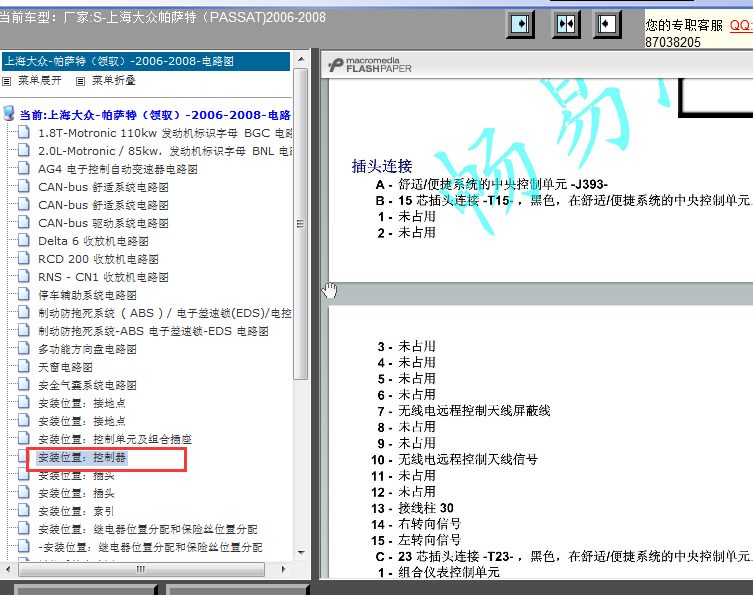Open RNS - CN1 收放机电路图

[x=103, y=277]
